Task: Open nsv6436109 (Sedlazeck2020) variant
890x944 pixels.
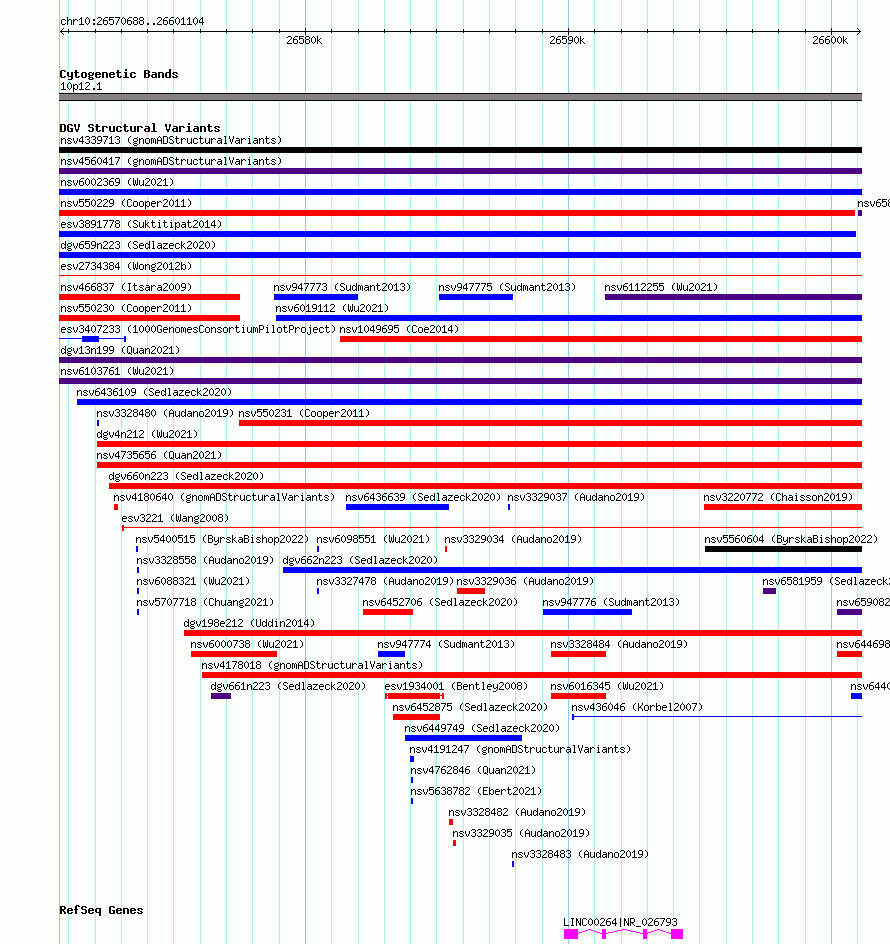Action: (154, 393)
